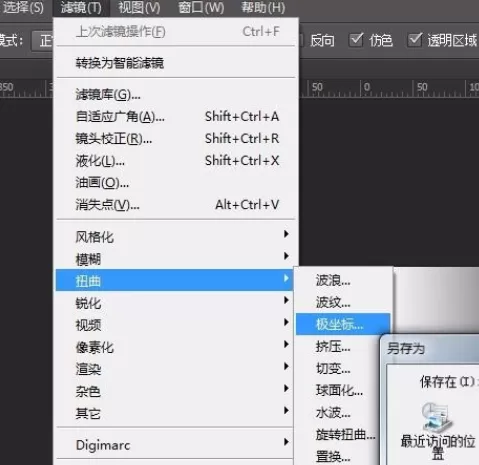This screenshot has height=465, width=479.
Task: Expand the 风格化 submenu
Action: click(x=176, y=236)
